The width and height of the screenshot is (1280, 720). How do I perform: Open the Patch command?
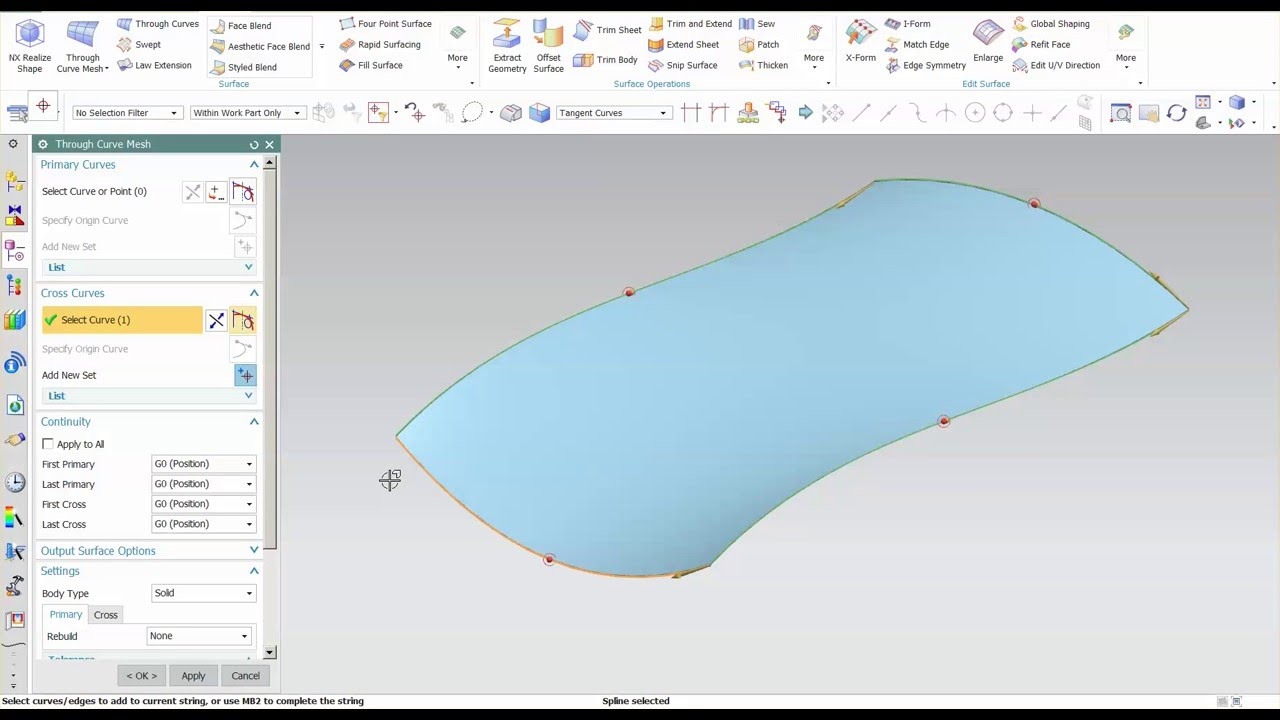[x=759, y=45]
